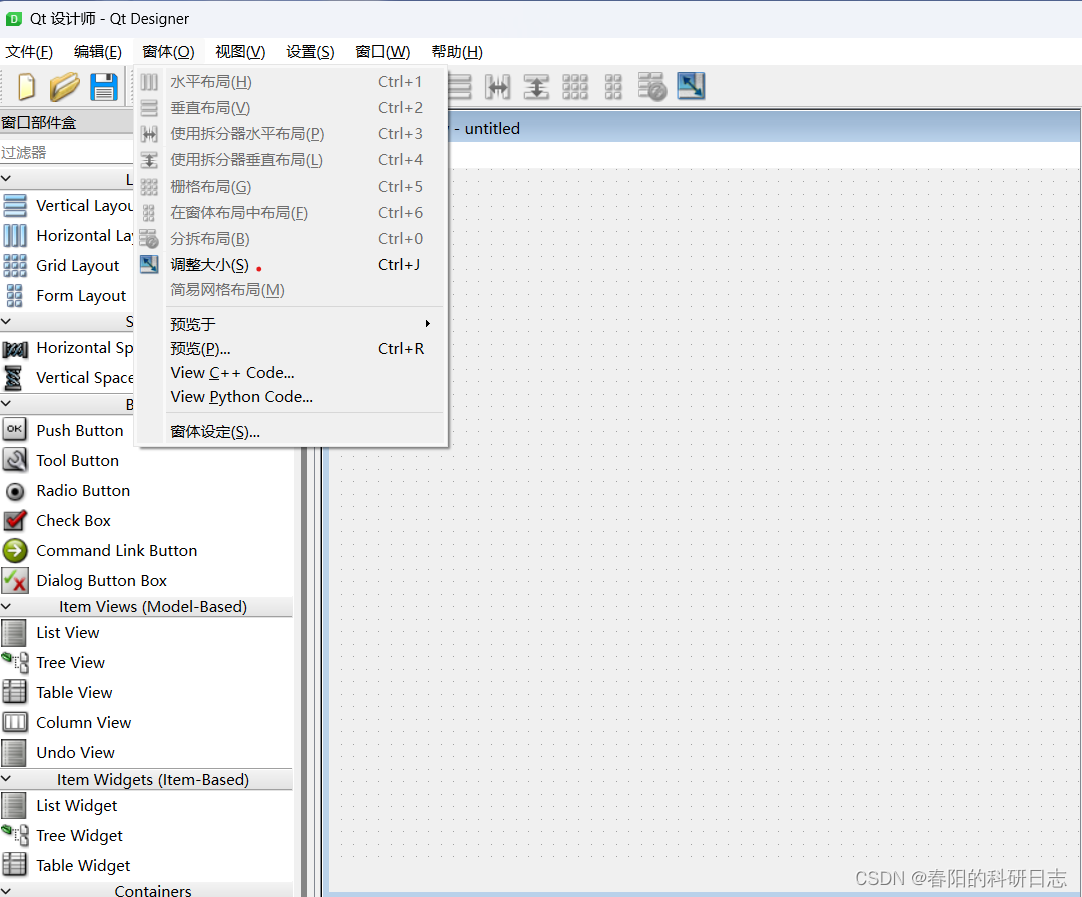Click the Command Link Button label text
Image resolution: width=1082 pixels, height=897 pixels.
pyautogui.click(x=117, y=551)
